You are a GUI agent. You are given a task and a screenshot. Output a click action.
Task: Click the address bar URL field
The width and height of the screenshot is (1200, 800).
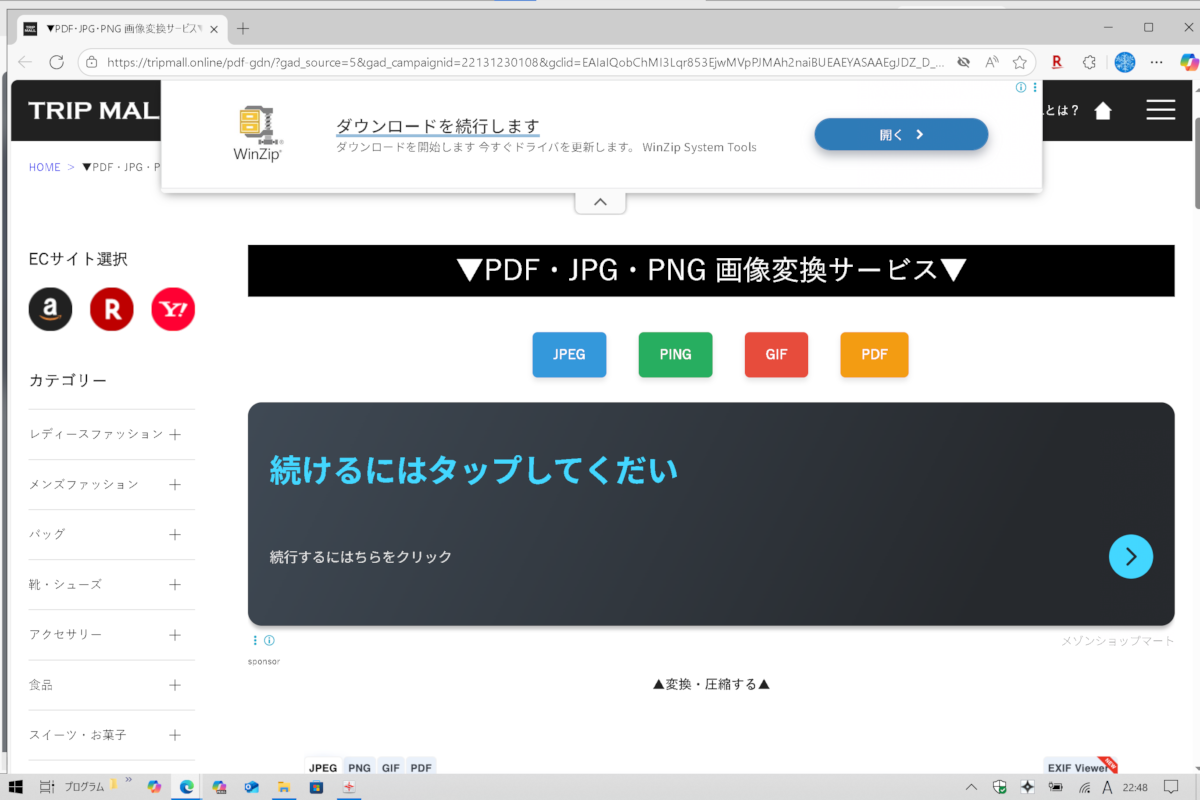pyautogui.click(x=525, y=62)
